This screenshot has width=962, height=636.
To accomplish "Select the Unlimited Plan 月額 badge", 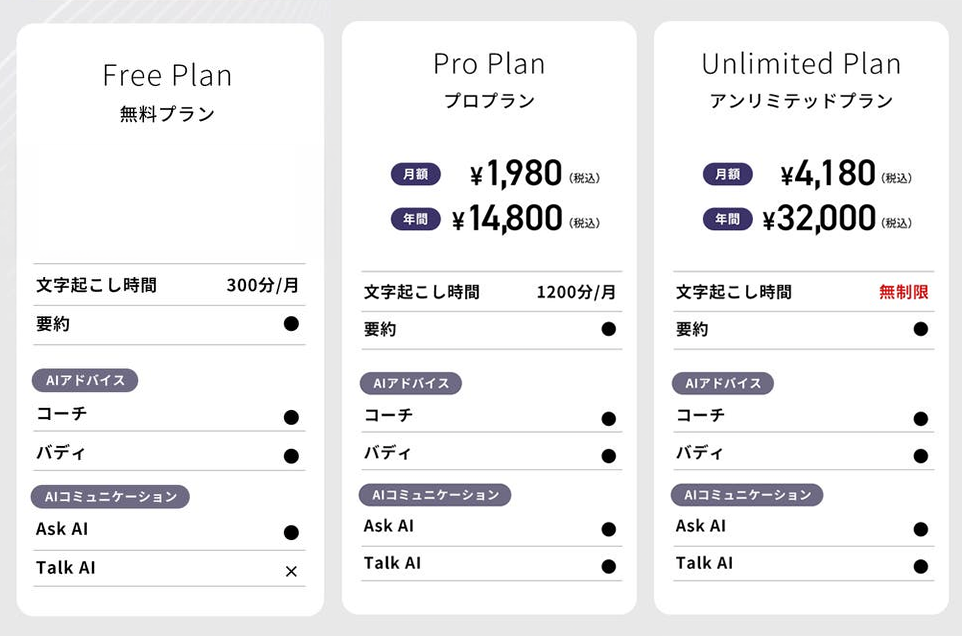I will (727, 174).
